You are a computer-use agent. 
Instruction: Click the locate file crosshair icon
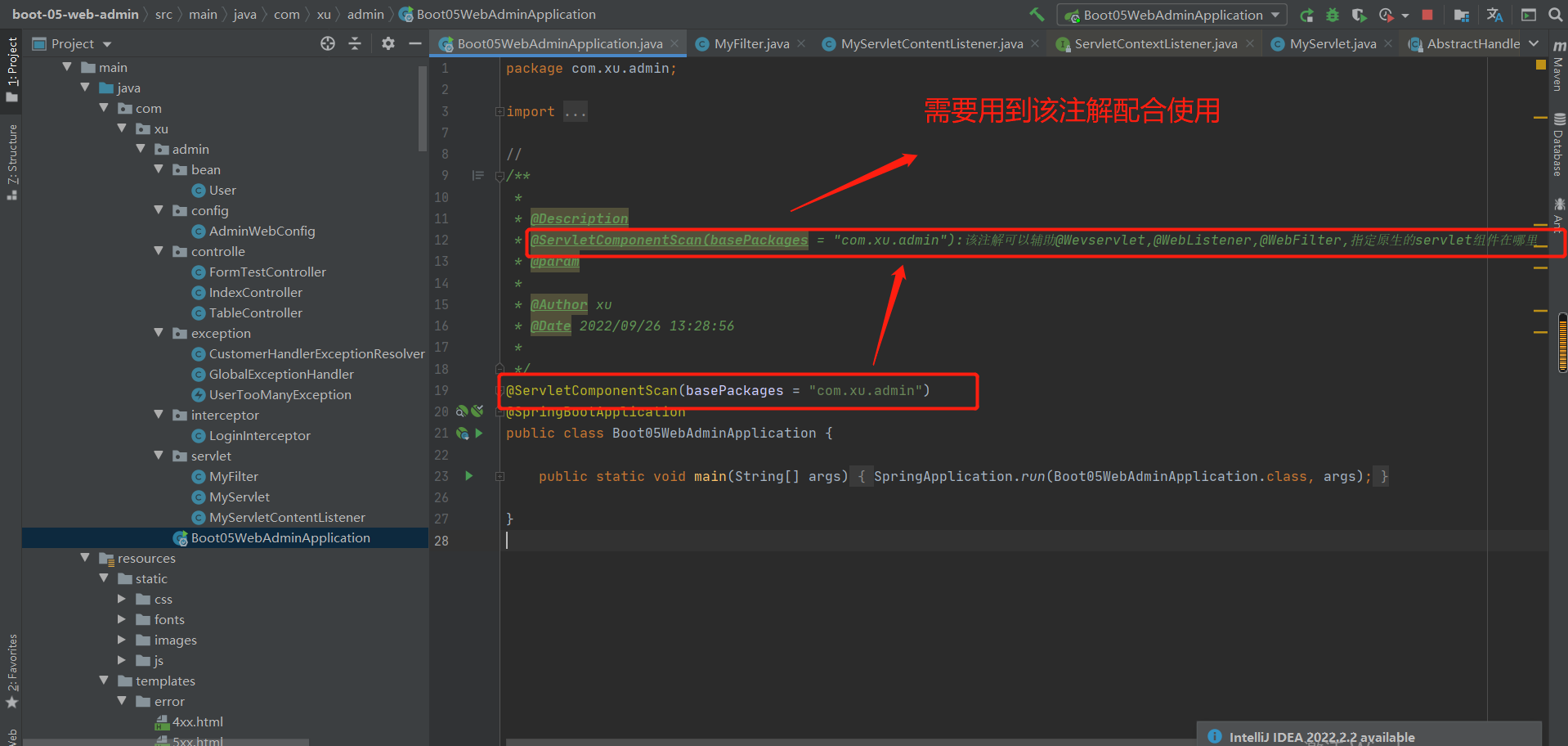point(328,43)
